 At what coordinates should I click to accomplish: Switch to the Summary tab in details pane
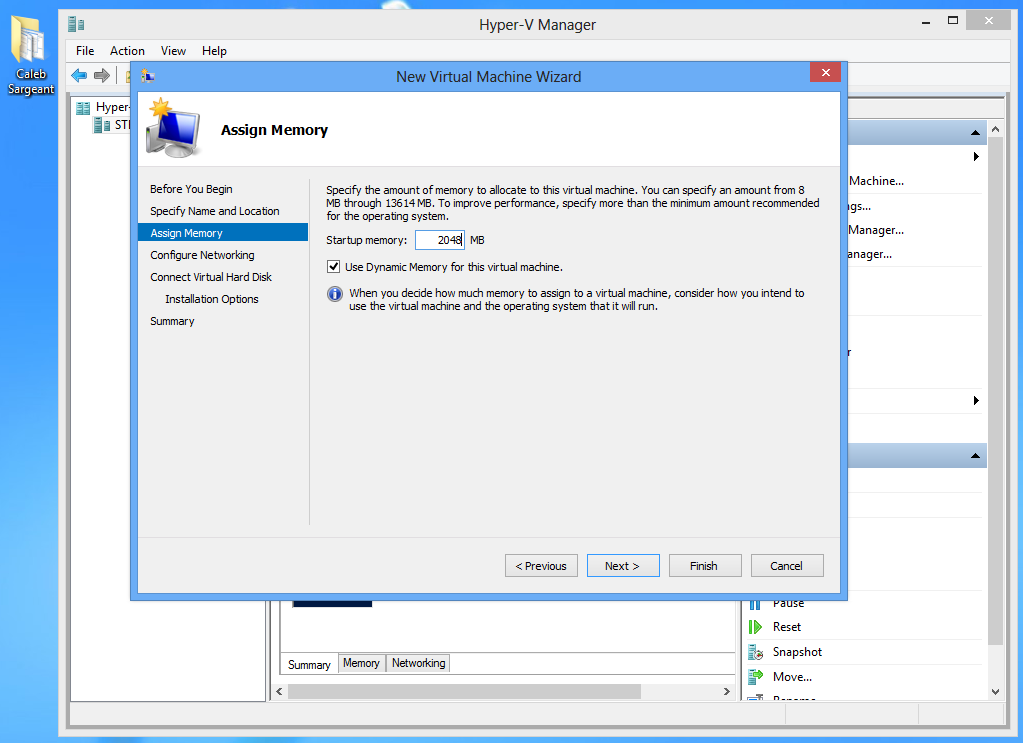click(x=309, y=665)
